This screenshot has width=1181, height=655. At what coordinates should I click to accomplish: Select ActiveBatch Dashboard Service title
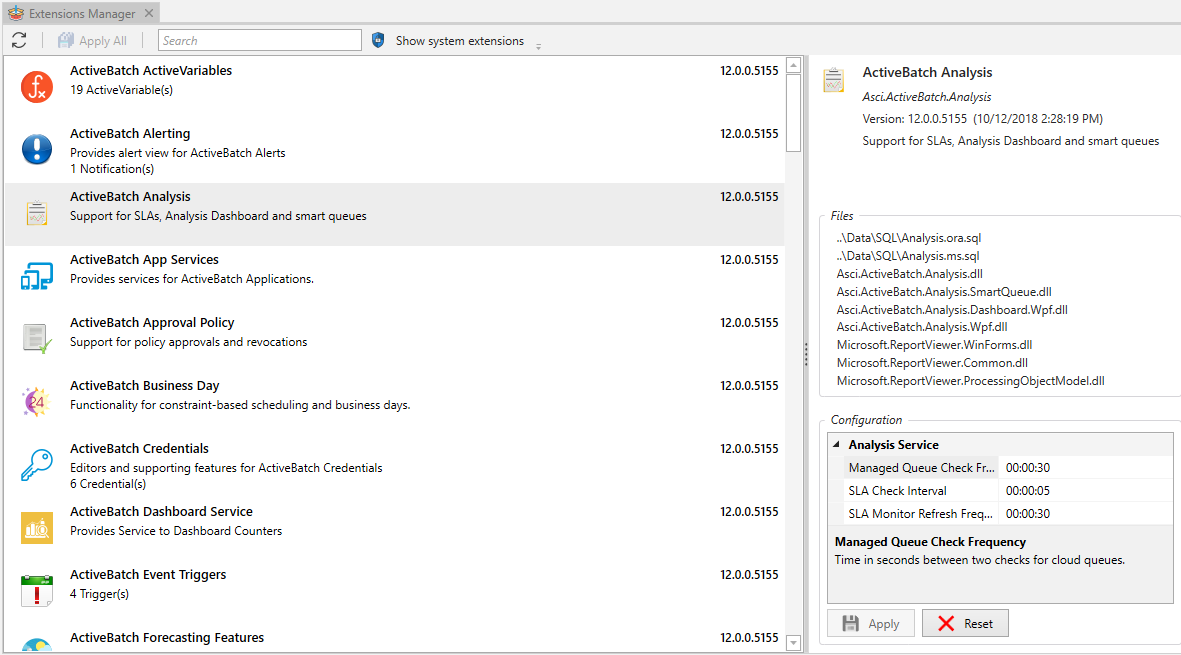coord(161,511)
